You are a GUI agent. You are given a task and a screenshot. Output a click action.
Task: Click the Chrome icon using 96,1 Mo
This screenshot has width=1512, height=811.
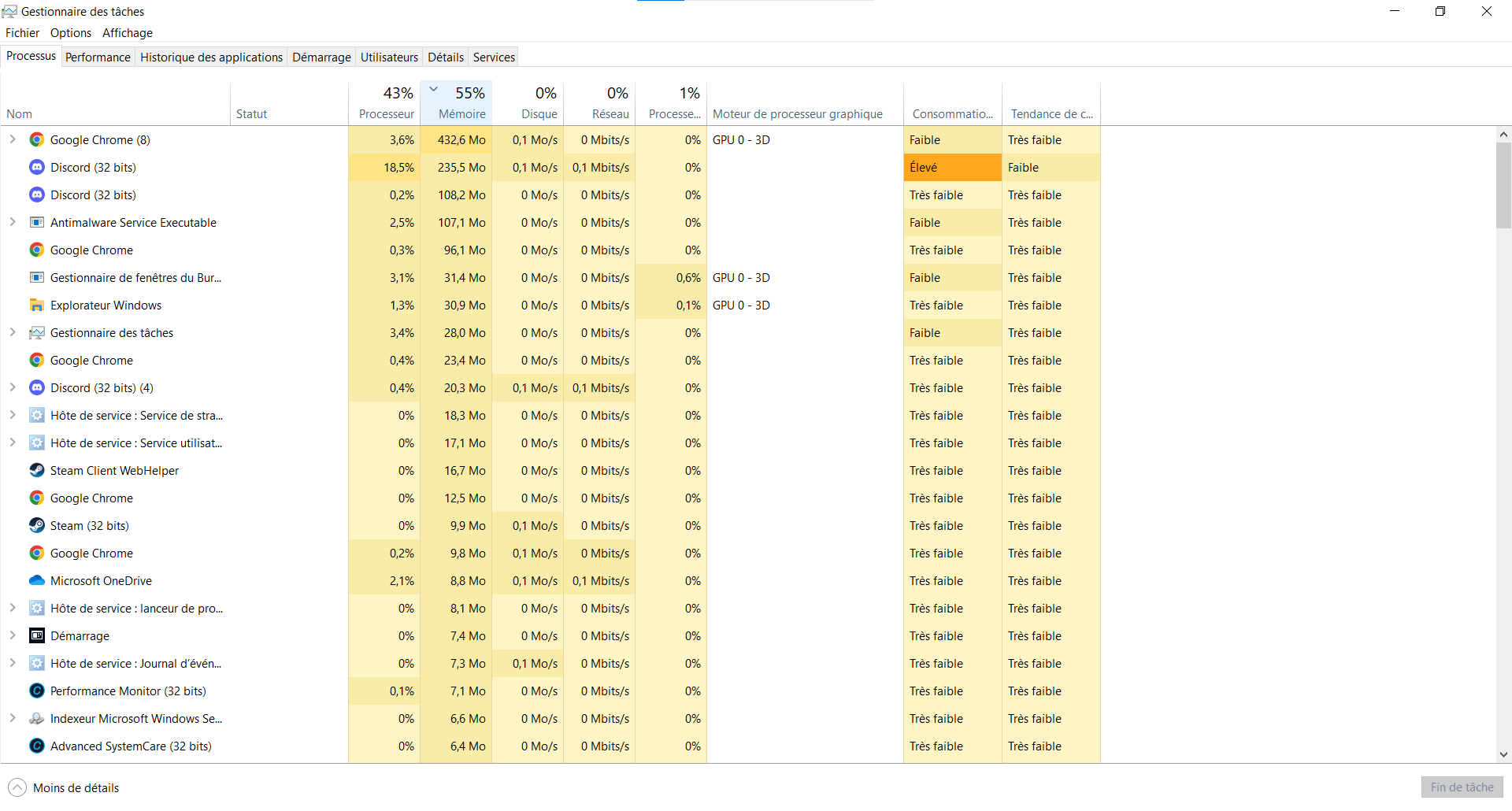point(36,250)
